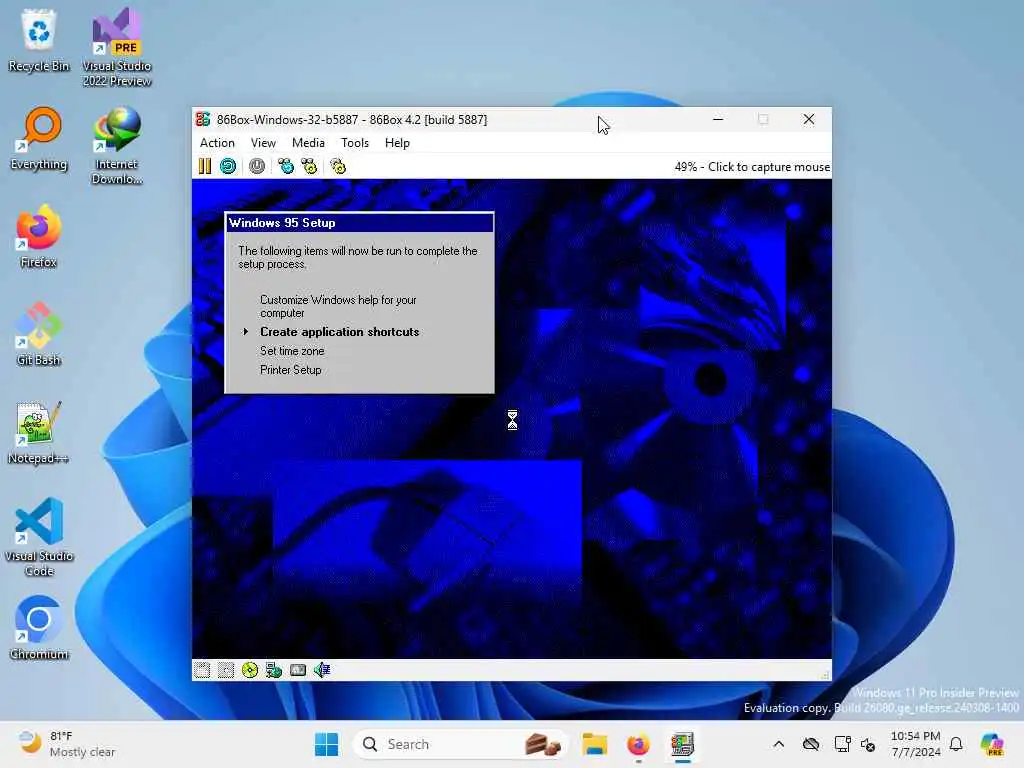The height and width of the screenshot is (768, 1024).
Task: Click 'Customize Windows help for your computer' item
Action: coord(338,306)
